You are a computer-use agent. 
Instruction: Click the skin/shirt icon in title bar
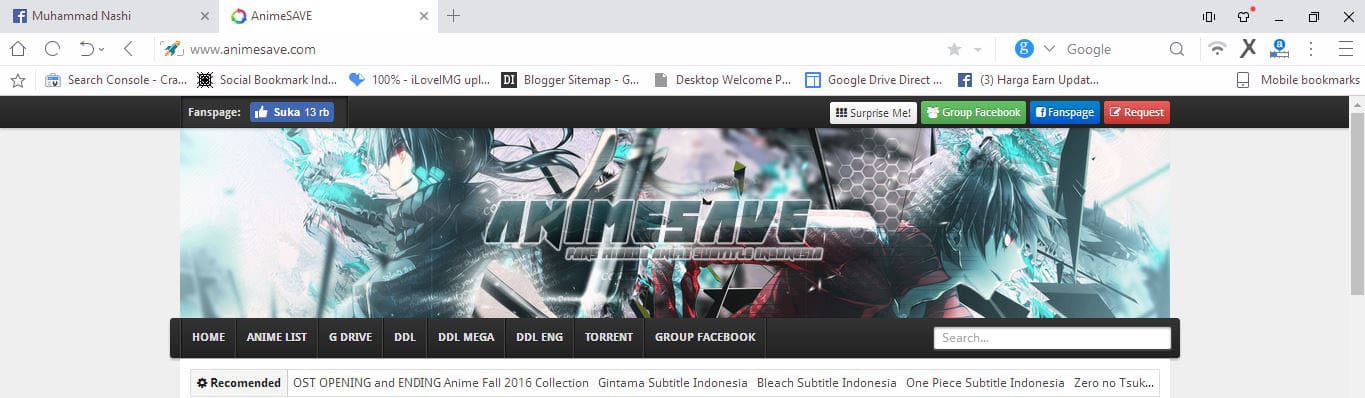[x=1244, y=15]
